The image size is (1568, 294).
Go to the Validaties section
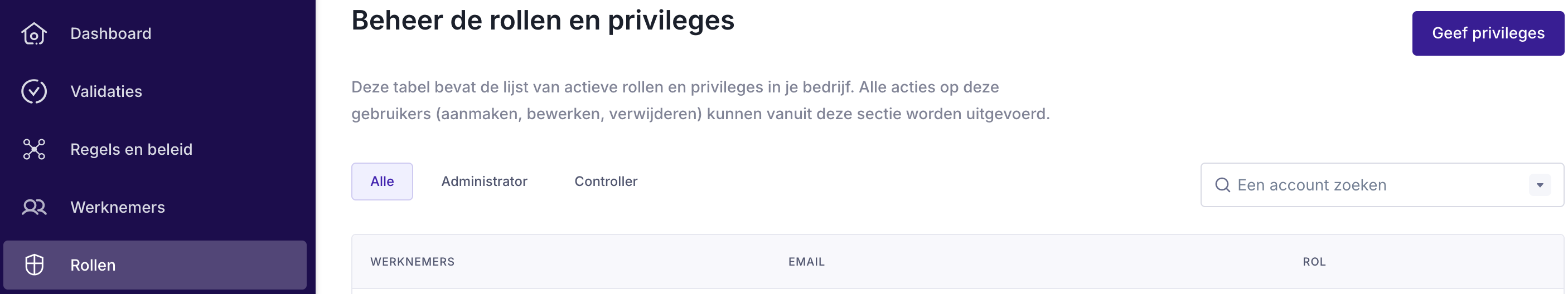[x=106, y=92]
